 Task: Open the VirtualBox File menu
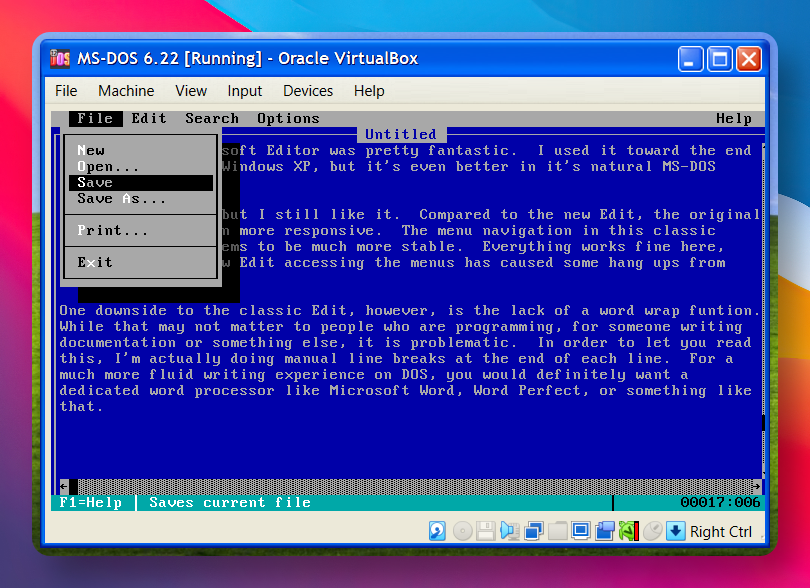[x=66, y=91]
